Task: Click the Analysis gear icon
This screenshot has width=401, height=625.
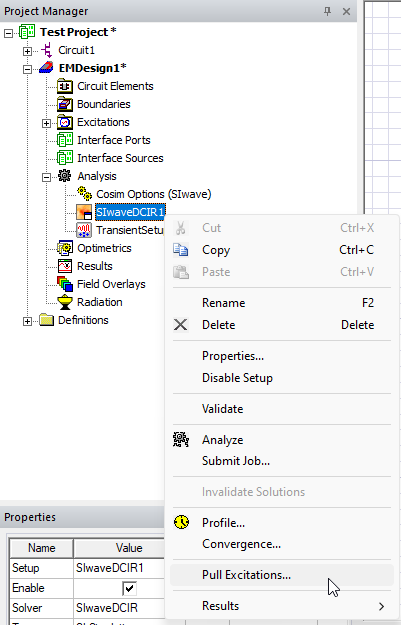Action: (x=65, y=176)
